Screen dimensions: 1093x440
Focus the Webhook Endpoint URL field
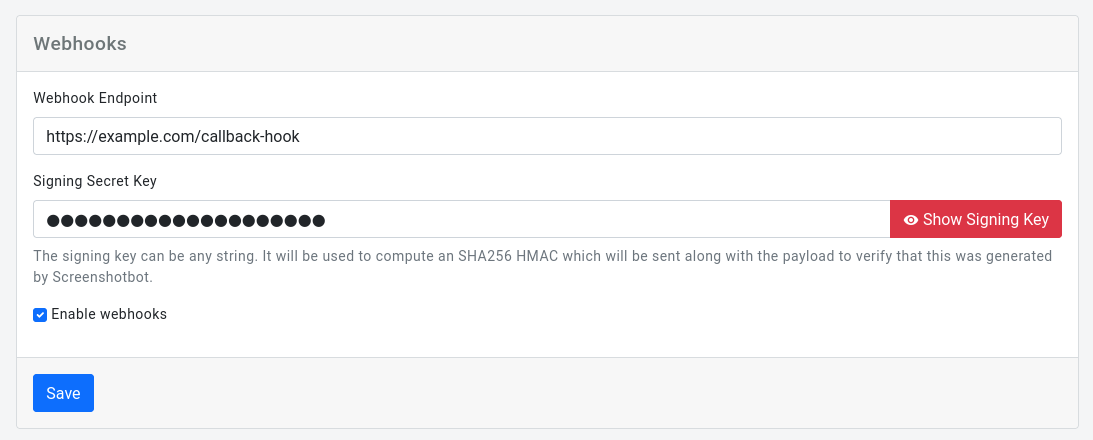[547, 136]
